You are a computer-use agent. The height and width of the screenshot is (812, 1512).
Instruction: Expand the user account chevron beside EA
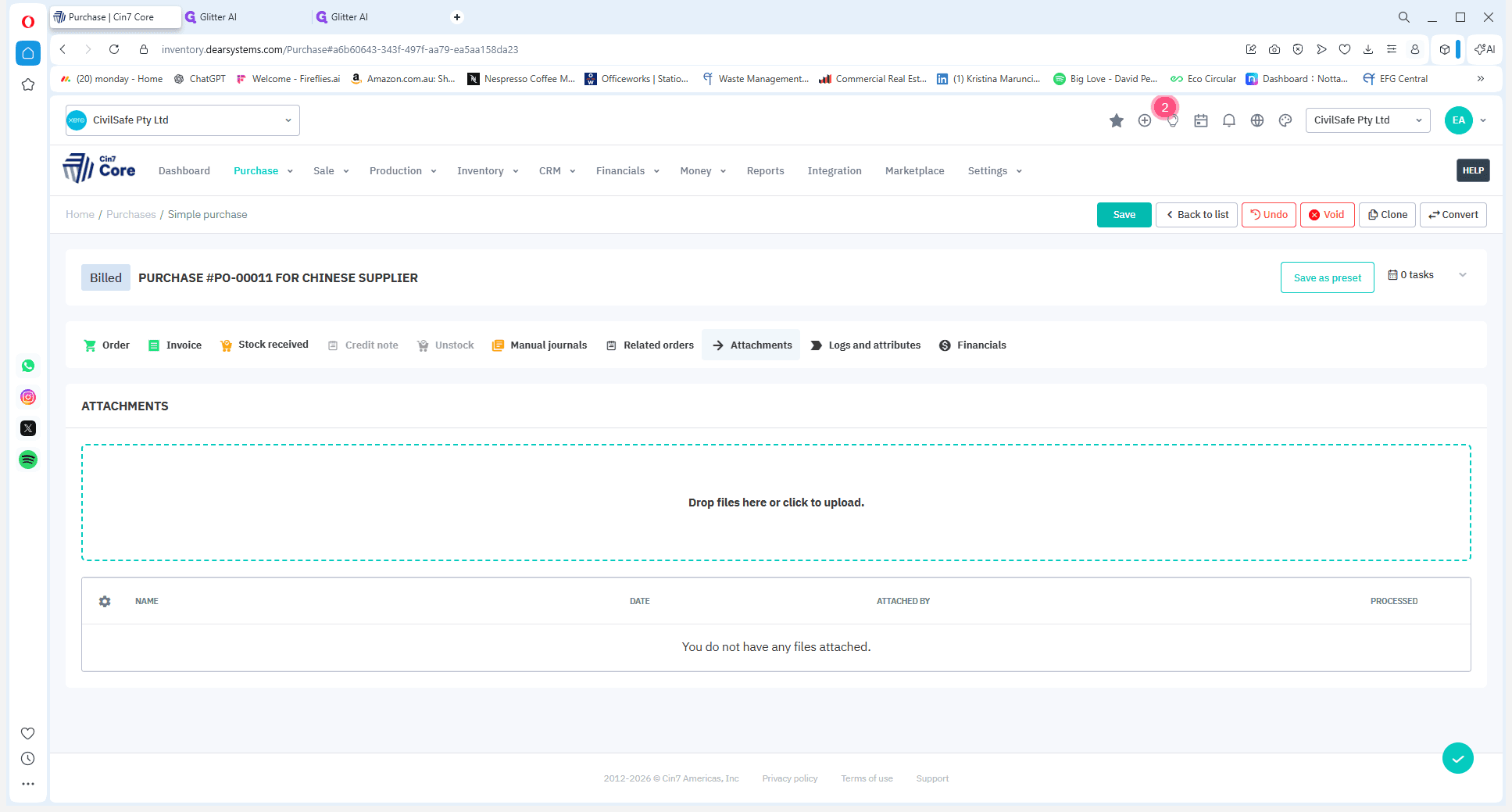pyautogui.click(x=1483, y=120)
